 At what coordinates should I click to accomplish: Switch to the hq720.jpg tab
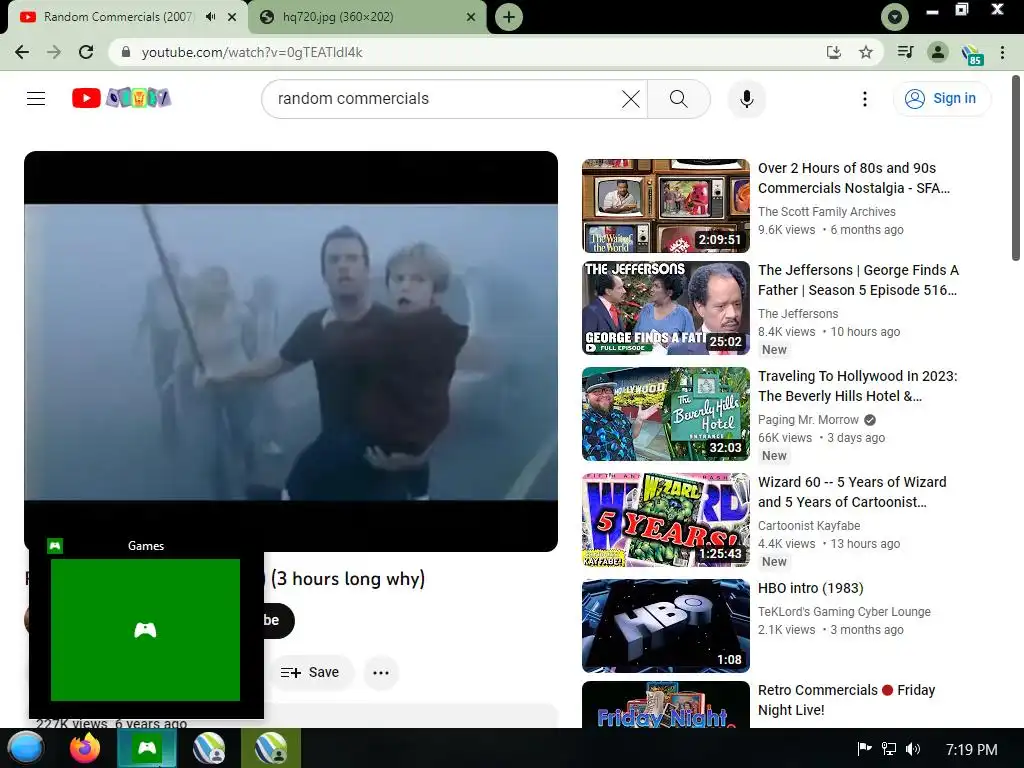pyautogui.click(x=367, y=17)
